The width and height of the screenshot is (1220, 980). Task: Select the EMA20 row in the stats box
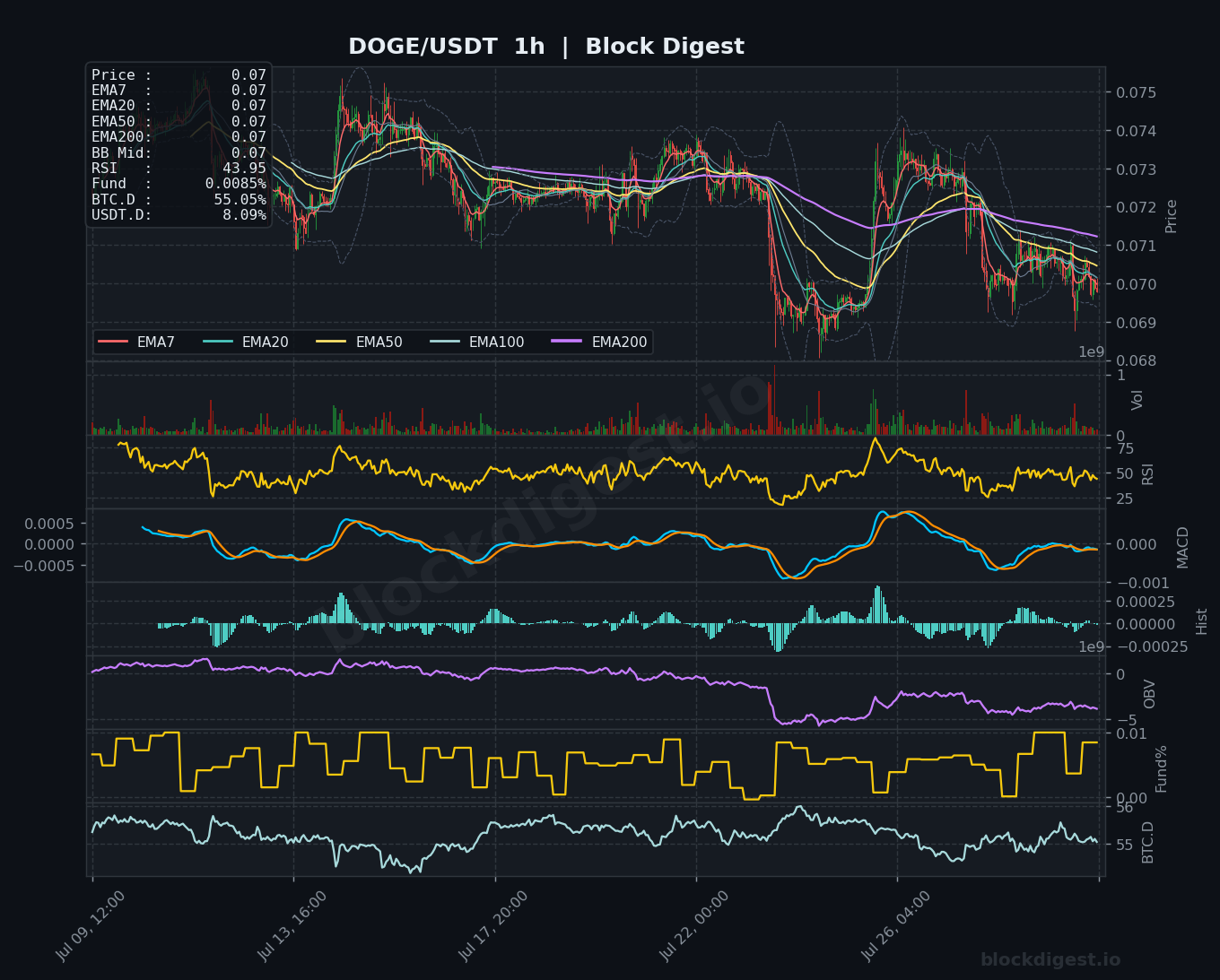coord(179,106)
